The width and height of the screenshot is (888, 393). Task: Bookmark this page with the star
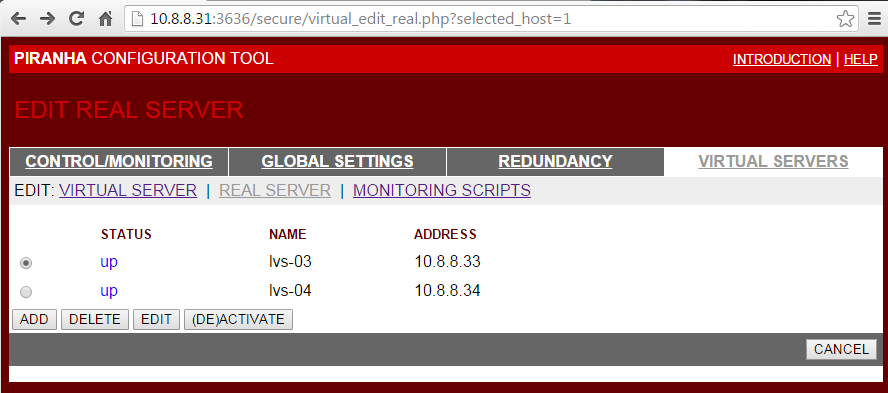[x=845, y=19]
